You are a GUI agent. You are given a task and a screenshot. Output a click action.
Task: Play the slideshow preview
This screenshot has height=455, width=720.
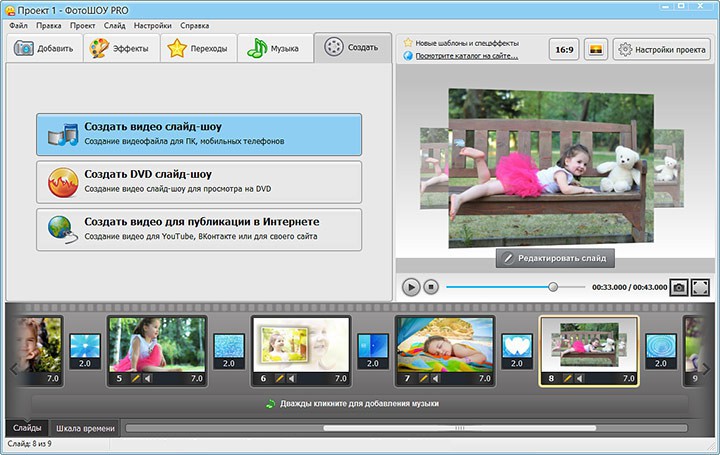pos(411,287)
